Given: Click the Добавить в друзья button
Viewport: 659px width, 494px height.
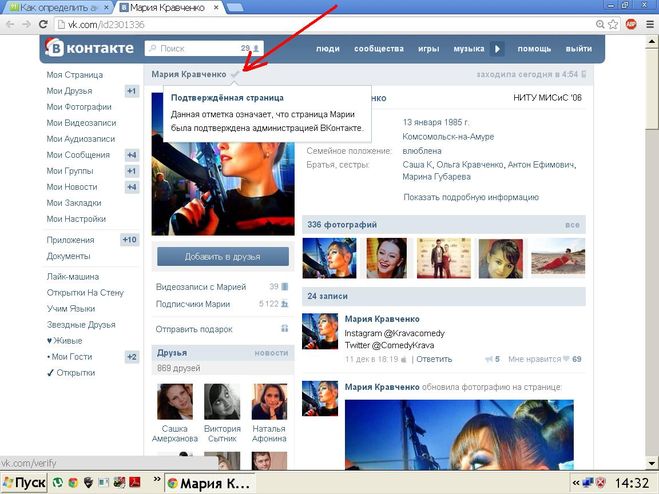Looking at the screenshot, I should tap(223, 256).
